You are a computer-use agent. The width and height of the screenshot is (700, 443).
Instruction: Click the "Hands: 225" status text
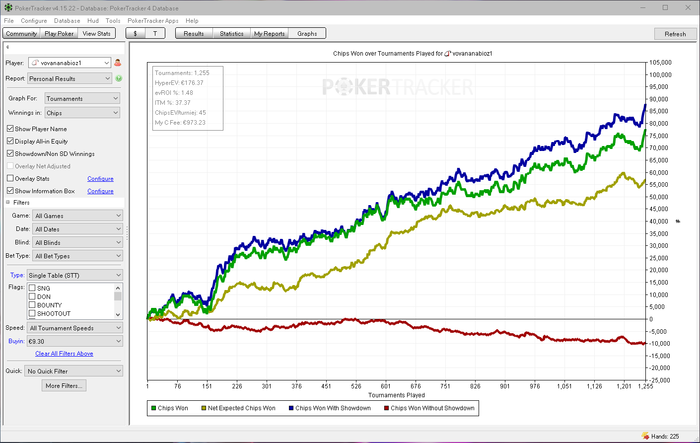[x=665, y=436]
